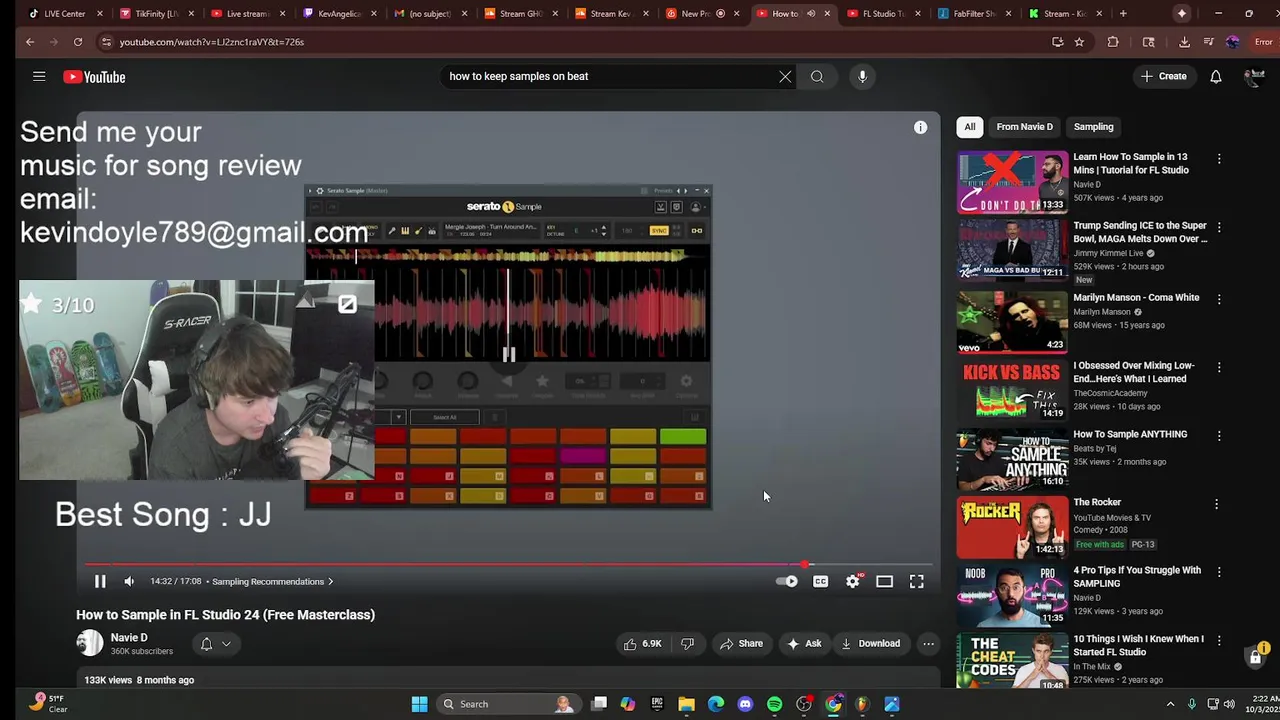
Task: Enter fullscreen video mode
Action: 916,581
